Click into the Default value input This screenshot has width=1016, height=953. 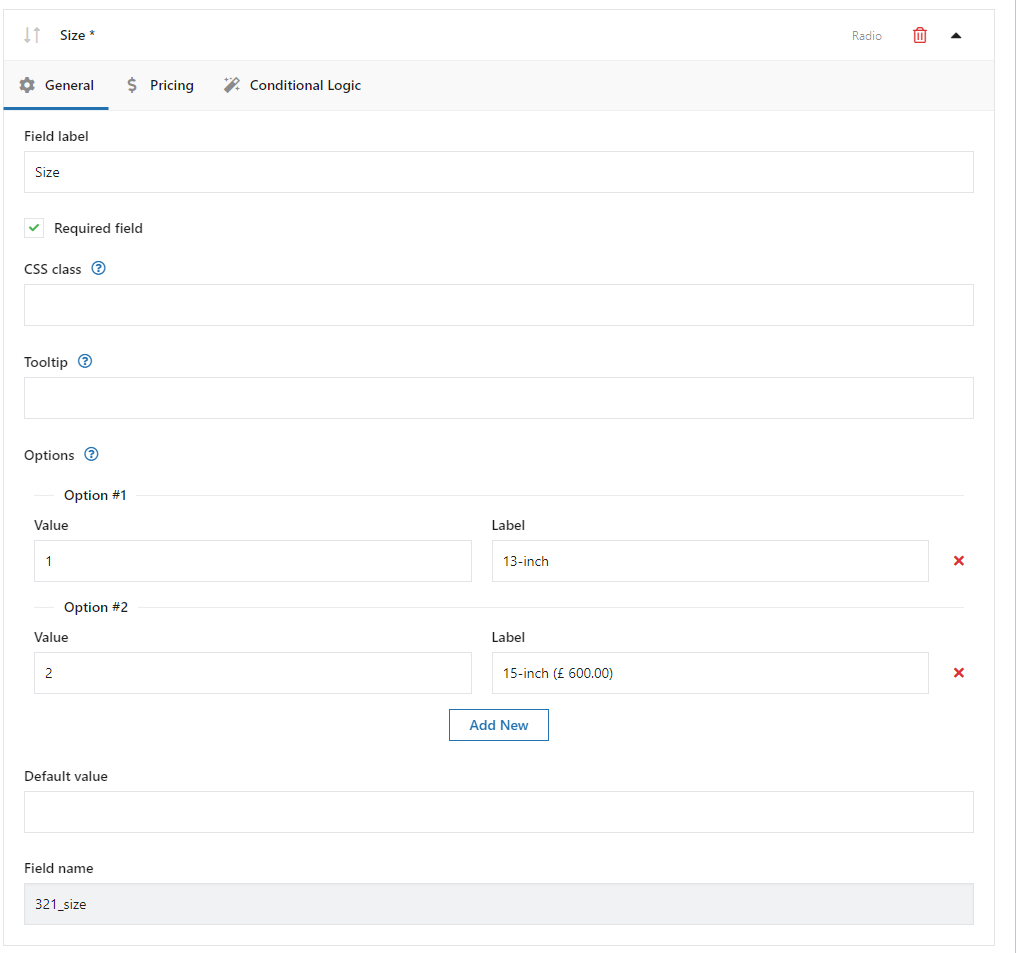(498, 812)
